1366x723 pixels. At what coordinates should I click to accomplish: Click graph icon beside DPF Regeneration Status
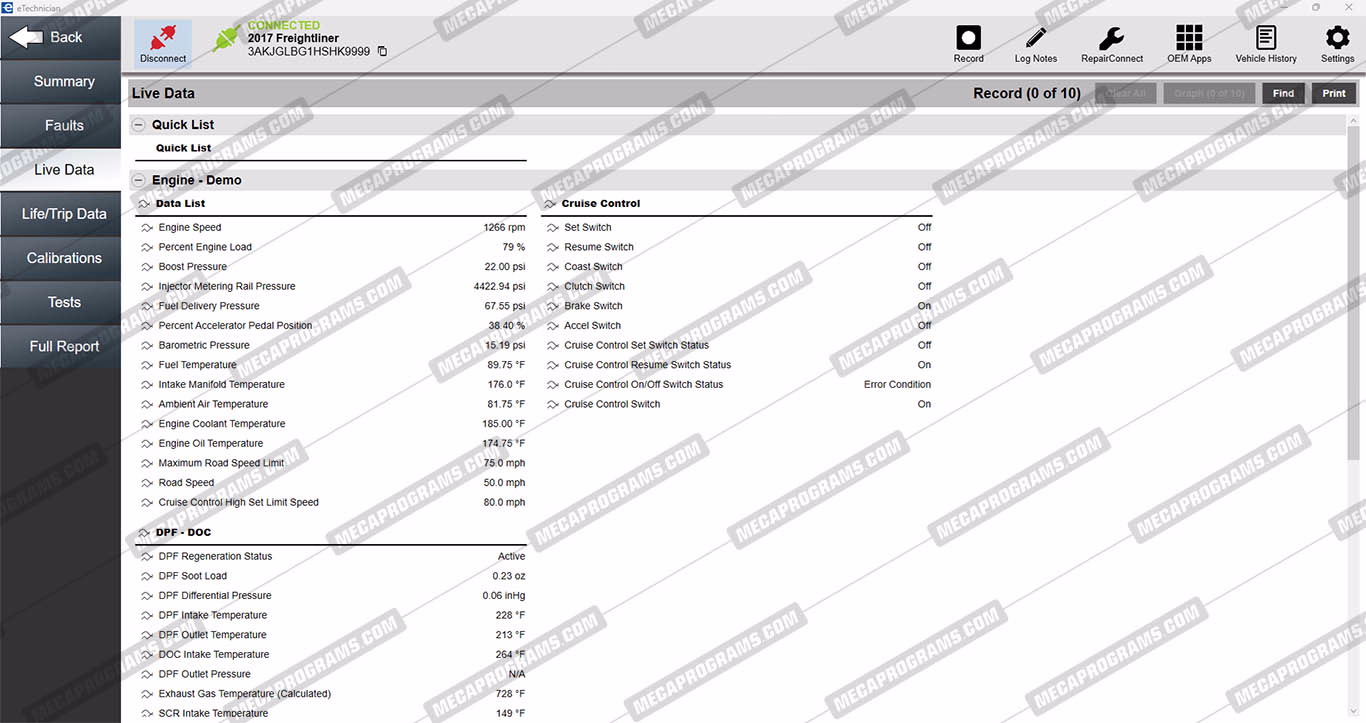[147, 556]
